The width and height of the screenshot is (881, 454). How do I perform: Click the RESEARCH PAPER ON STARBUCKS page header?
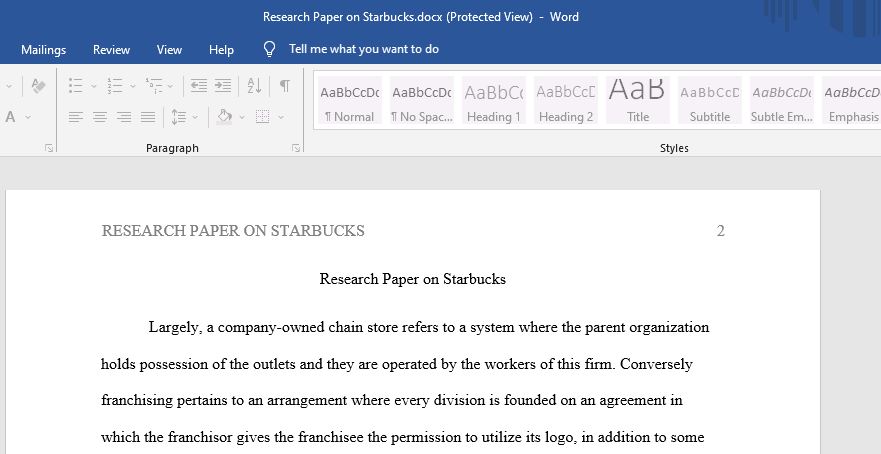coord(233,230)
